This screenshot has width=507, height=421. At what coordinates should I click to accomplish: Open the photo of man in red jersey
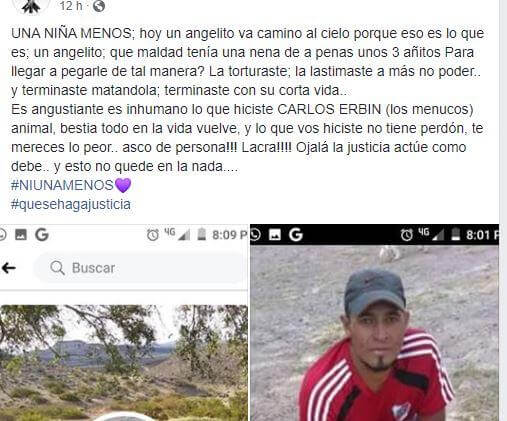click(375, 333)
